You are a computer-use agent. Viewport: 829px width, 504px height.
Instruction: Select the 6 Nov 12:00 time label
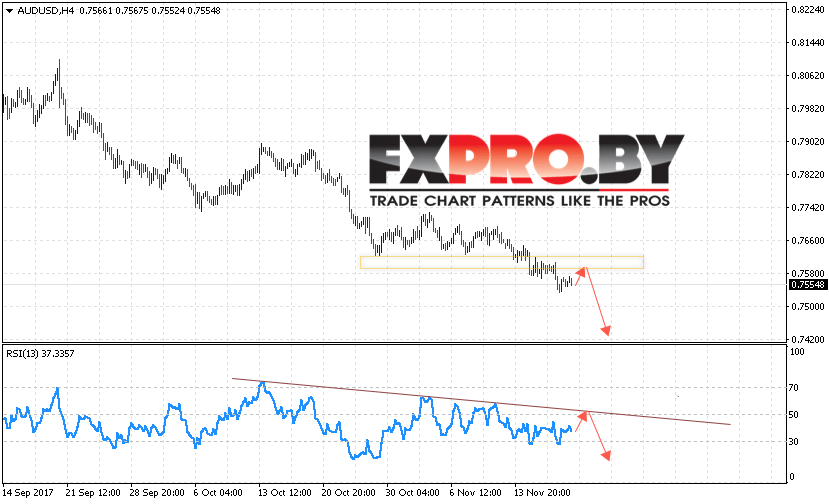pos(475,492)
